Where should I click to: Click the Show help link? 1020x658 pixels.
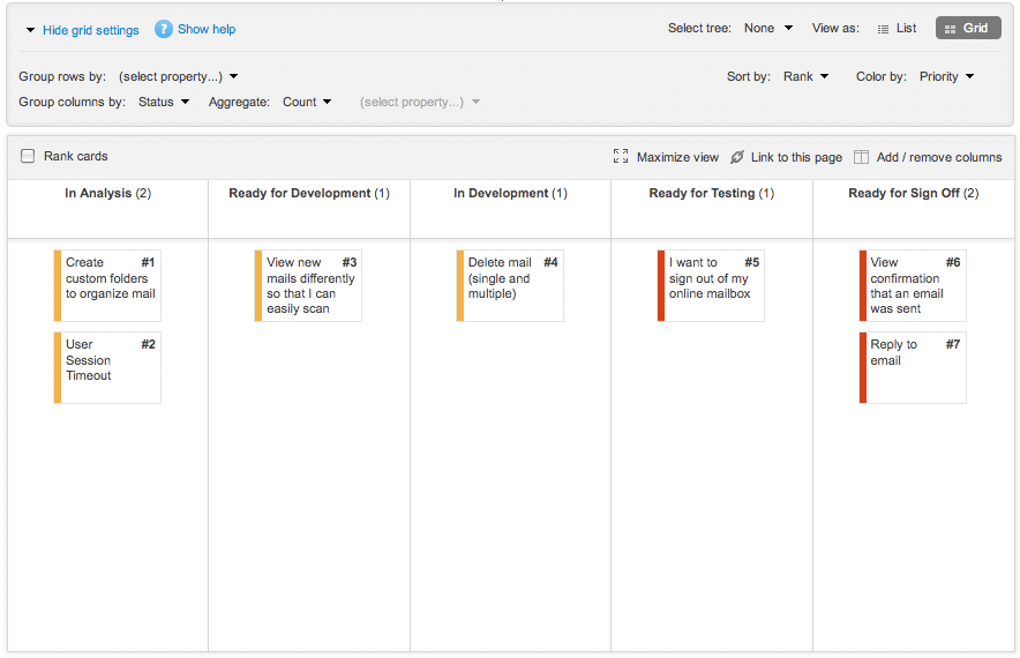click(206, 29)
